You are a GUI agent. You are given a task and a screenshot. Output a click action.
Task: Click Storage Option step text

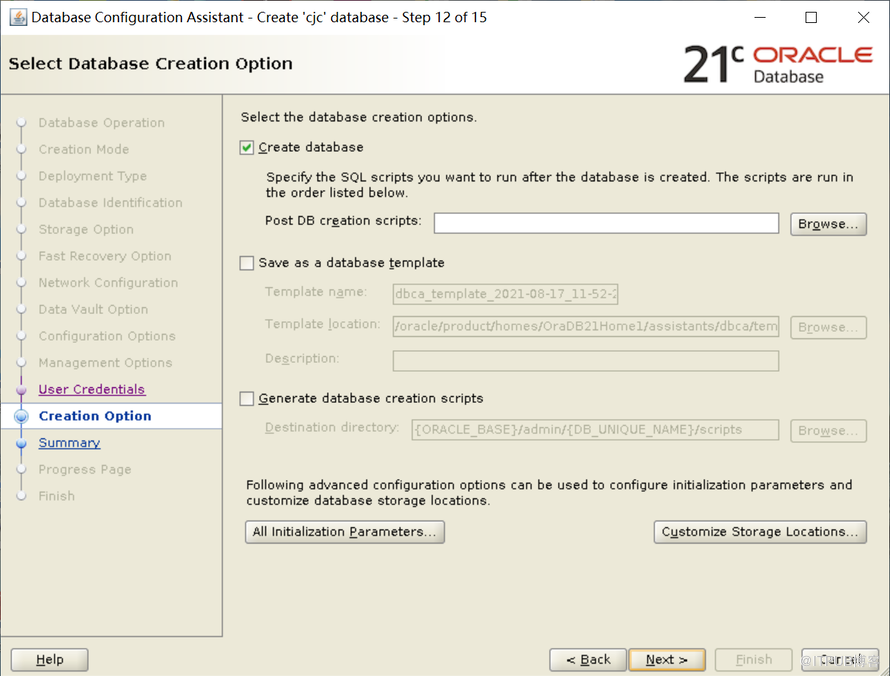coord(86,229)
